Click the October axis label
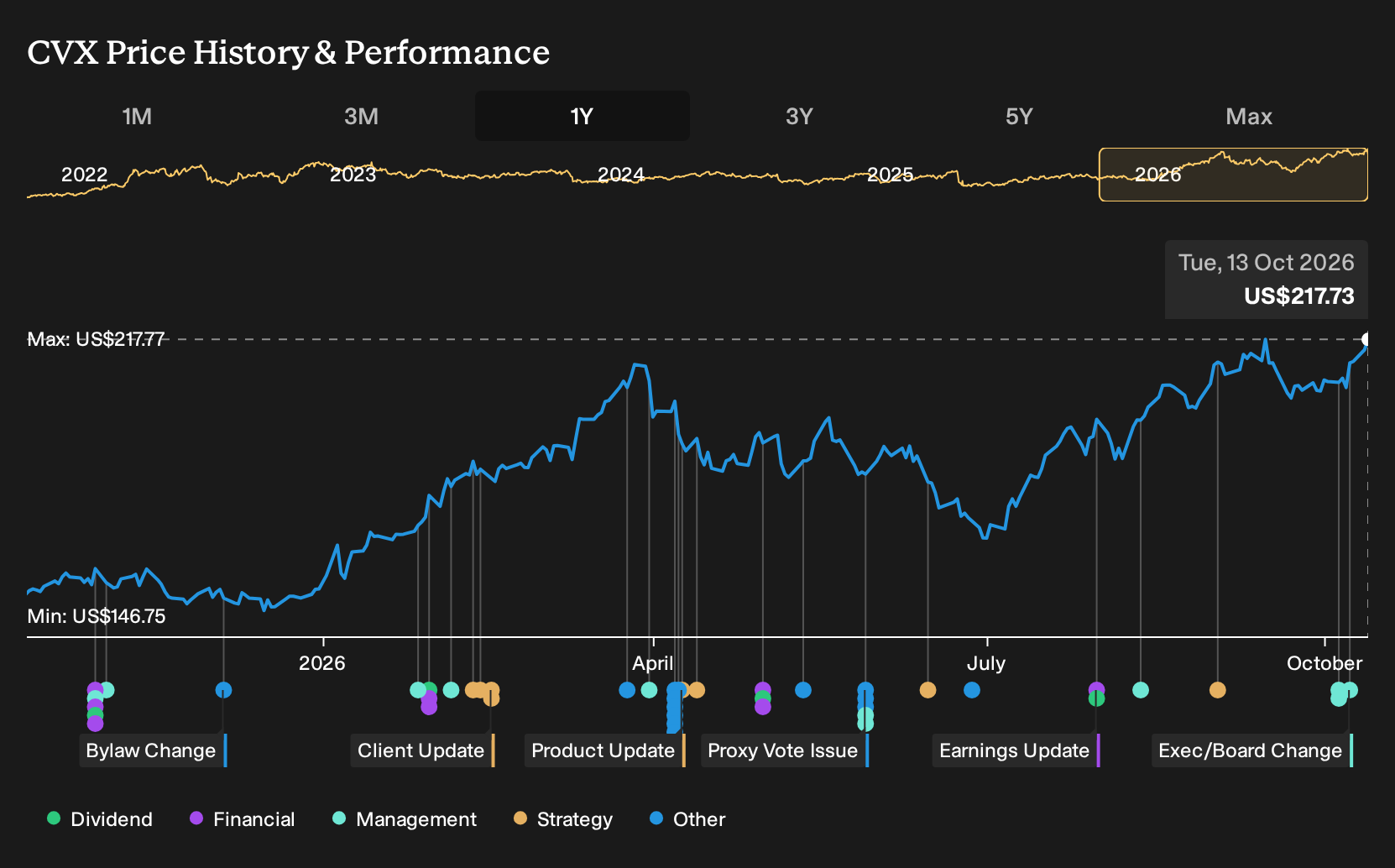The image size is (1395, 868). pos(1324,663)
